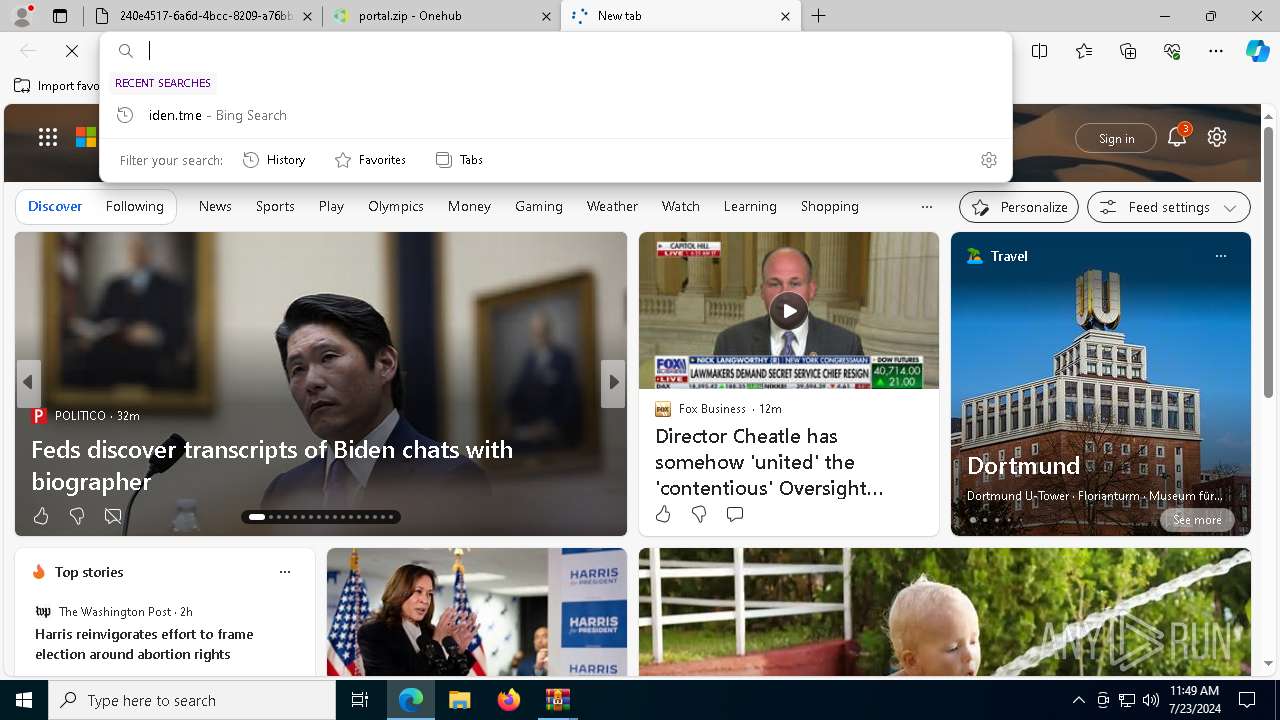Open Browser essentials heart icon

1172,51
